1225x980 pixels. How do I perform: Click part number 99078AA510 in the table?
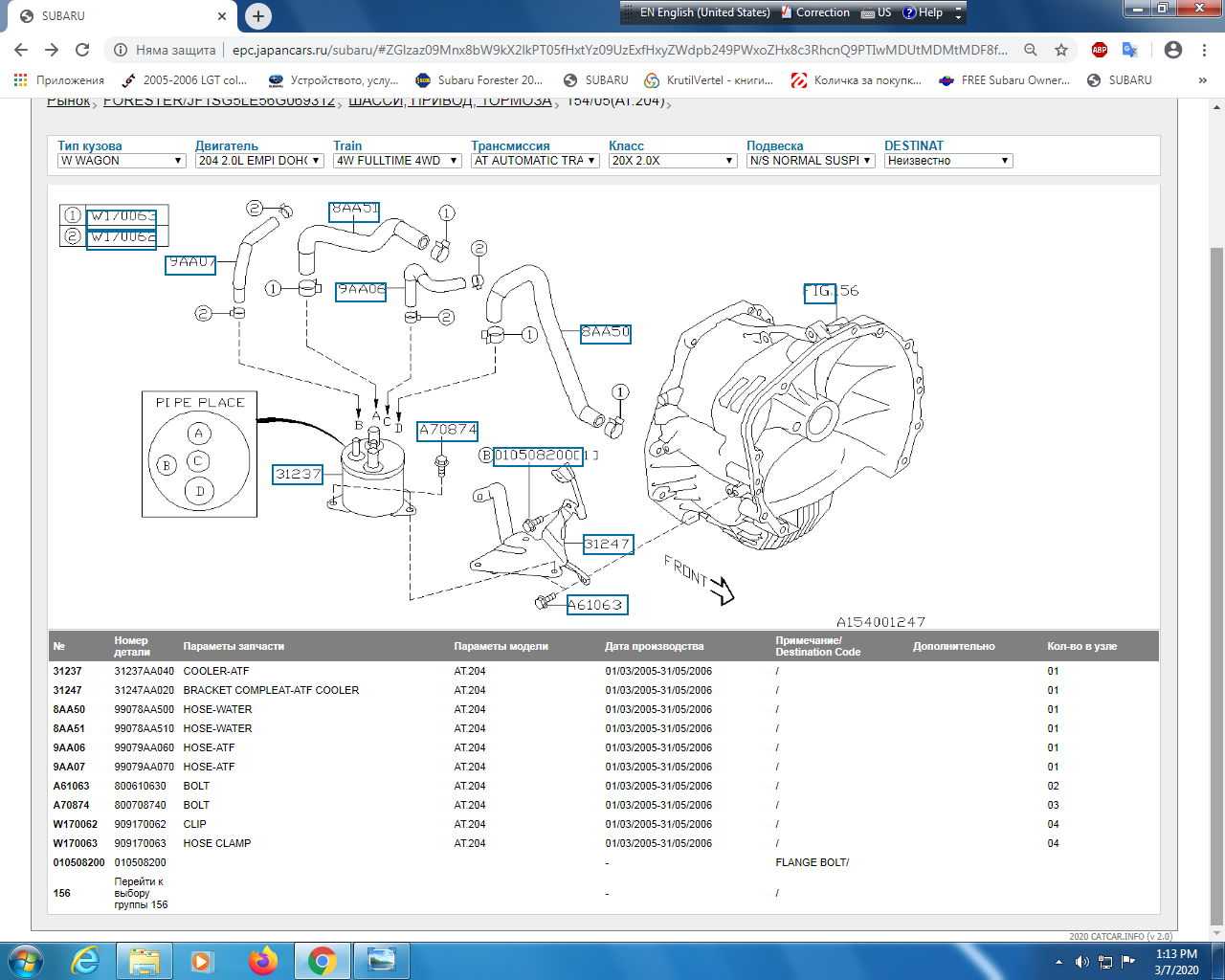coord(145,728)
